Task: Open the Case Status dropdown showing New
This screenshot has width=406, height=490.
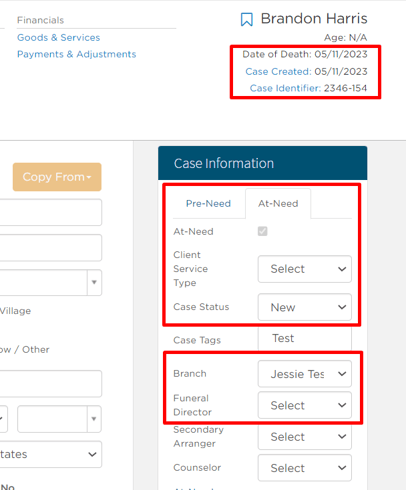Action: 305,307
